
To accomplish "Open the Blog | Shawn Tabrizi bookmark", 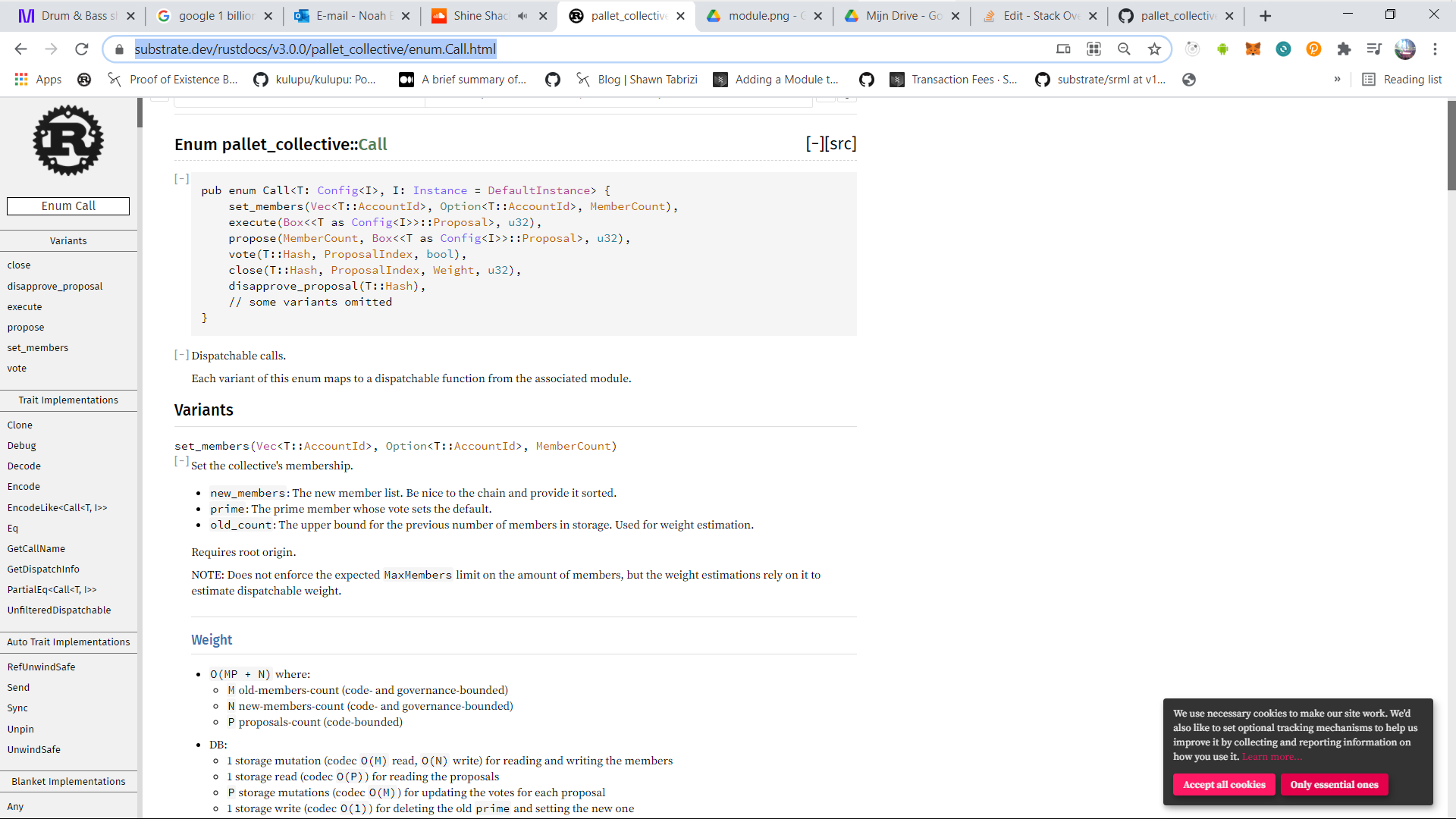I will [637, 80].
